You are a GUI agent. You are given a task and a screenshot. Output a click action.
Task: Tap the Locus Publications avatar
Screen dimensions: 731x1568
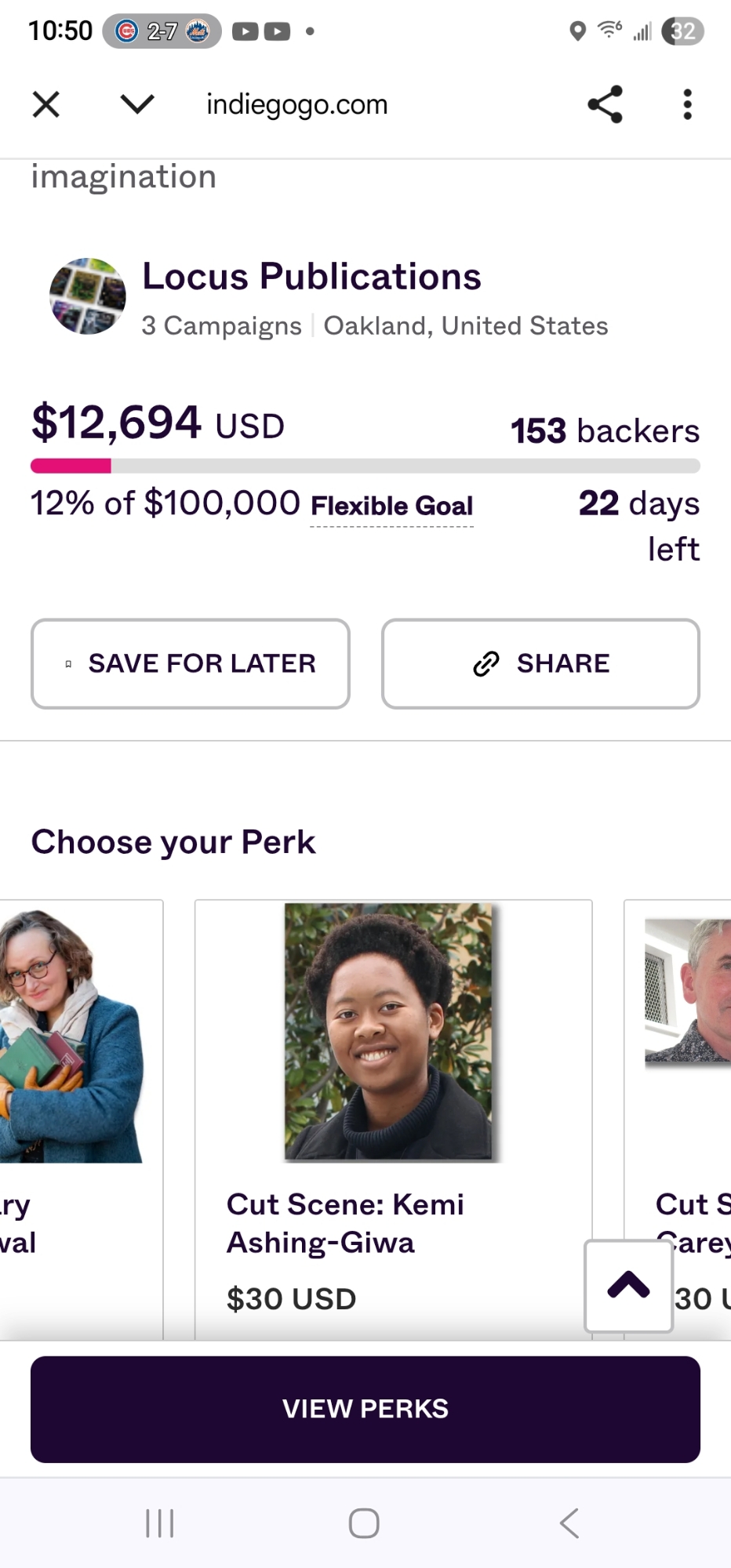pos(87,296)
